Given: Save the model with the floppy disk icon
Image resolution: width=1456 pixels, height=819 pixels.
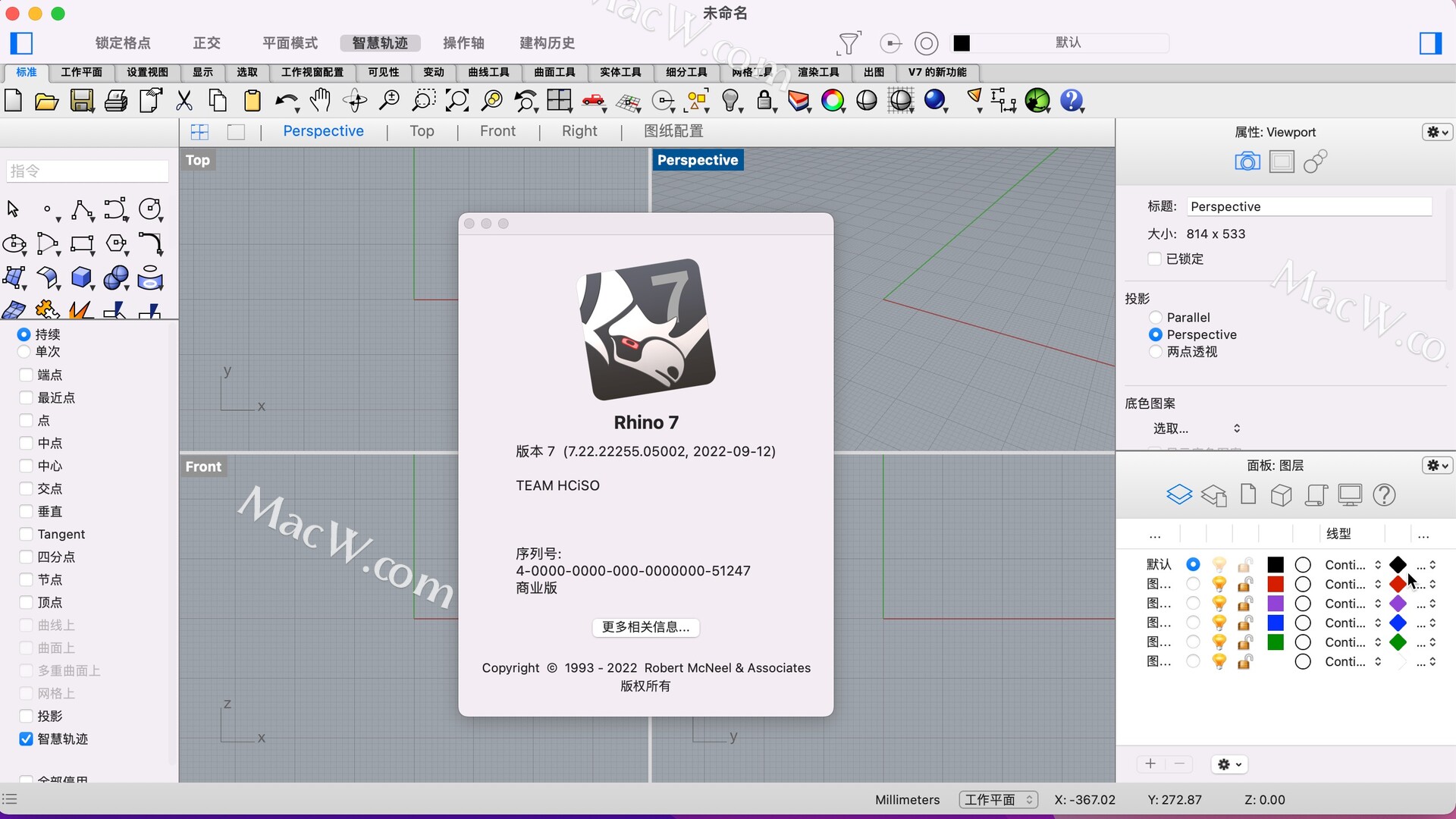Looking at the screenshot, I should (82, 100).
